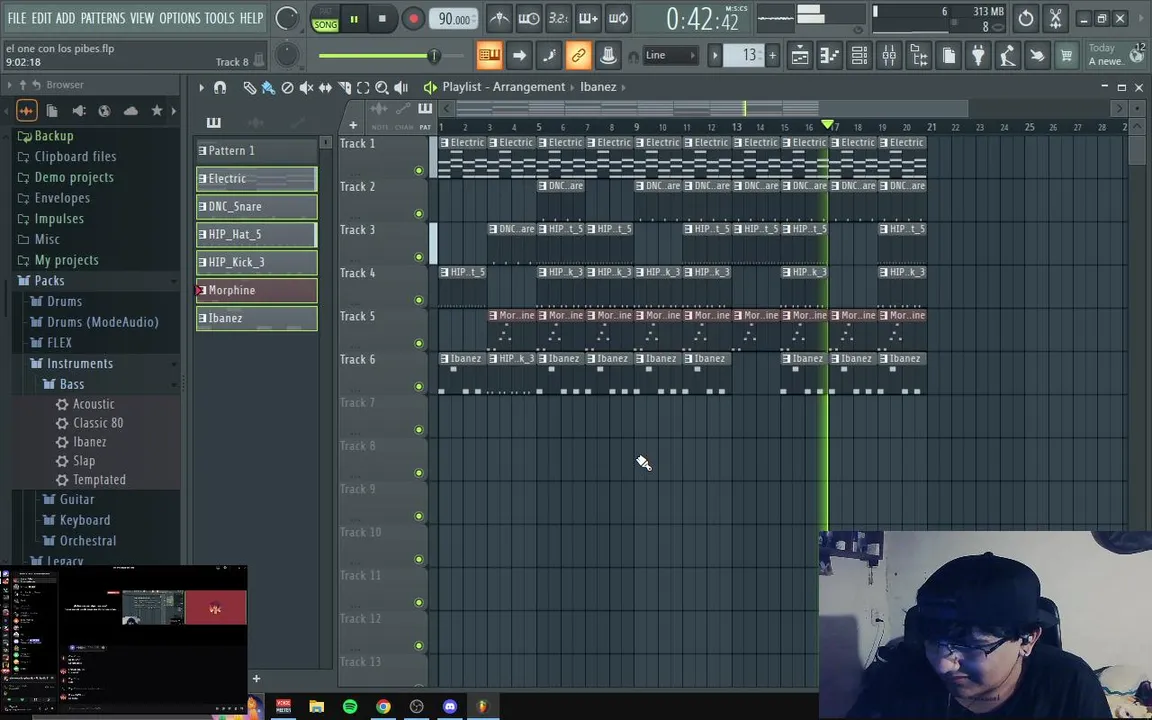Viewport: 1152px width, 720px height.
Task: Click the red record button
Action: [413, 19]
